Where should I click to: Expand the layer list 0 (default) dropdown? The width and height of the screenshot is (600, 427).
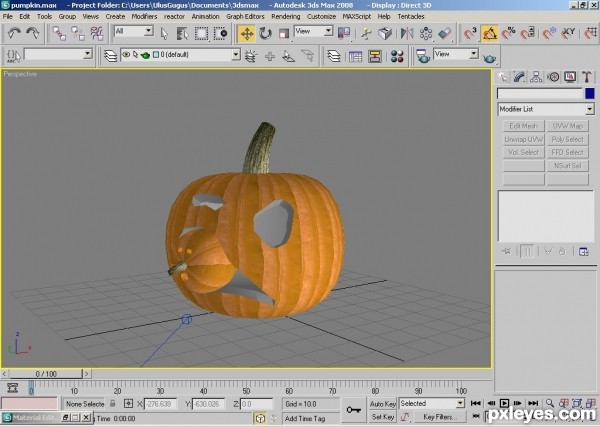(236, 55)
